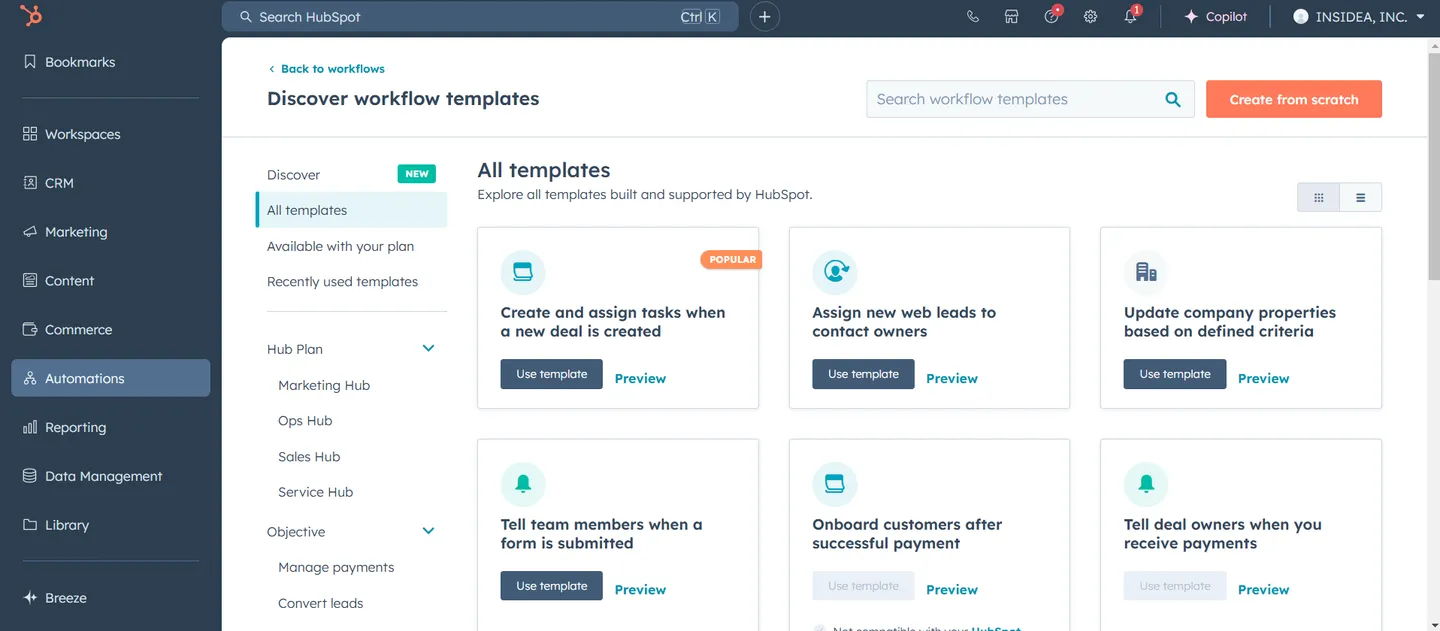
Task: Use template for Update company properties
Action: point(1175,374)
